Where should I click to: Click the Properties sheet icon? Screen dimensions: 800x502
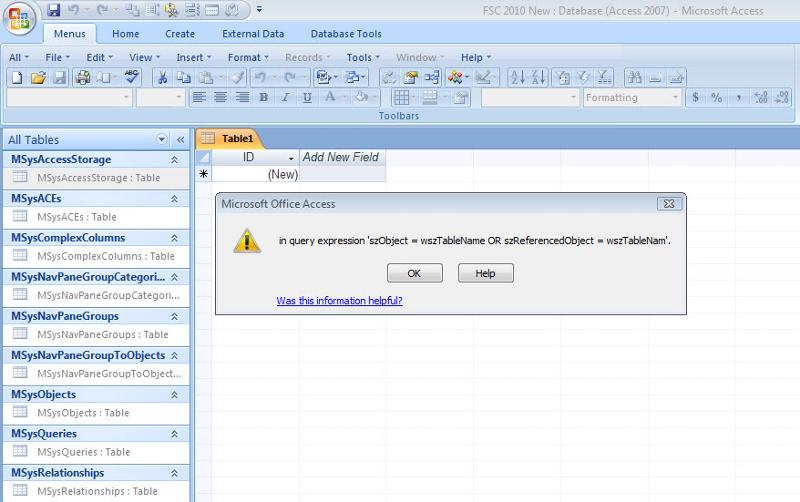[x=411, y=78]
